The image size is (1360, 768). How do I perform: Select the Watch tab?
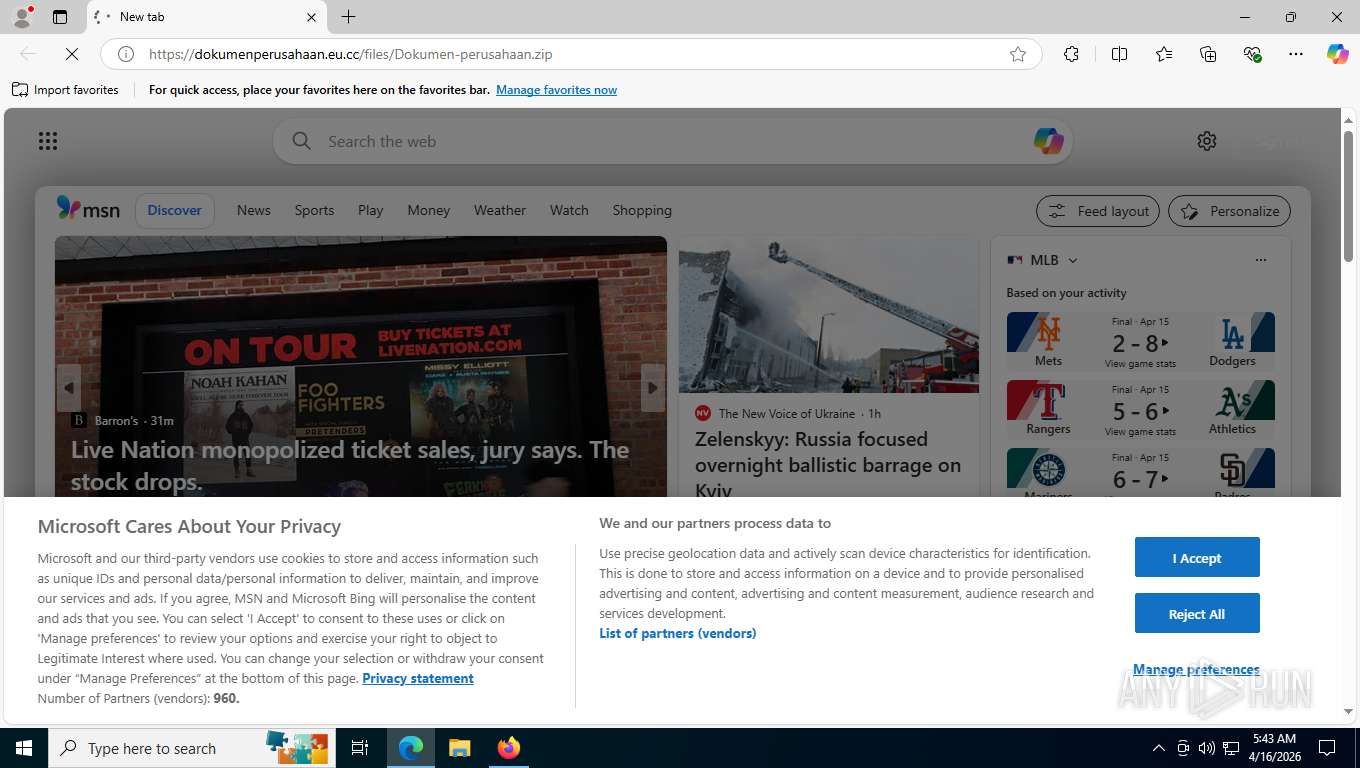569,210
